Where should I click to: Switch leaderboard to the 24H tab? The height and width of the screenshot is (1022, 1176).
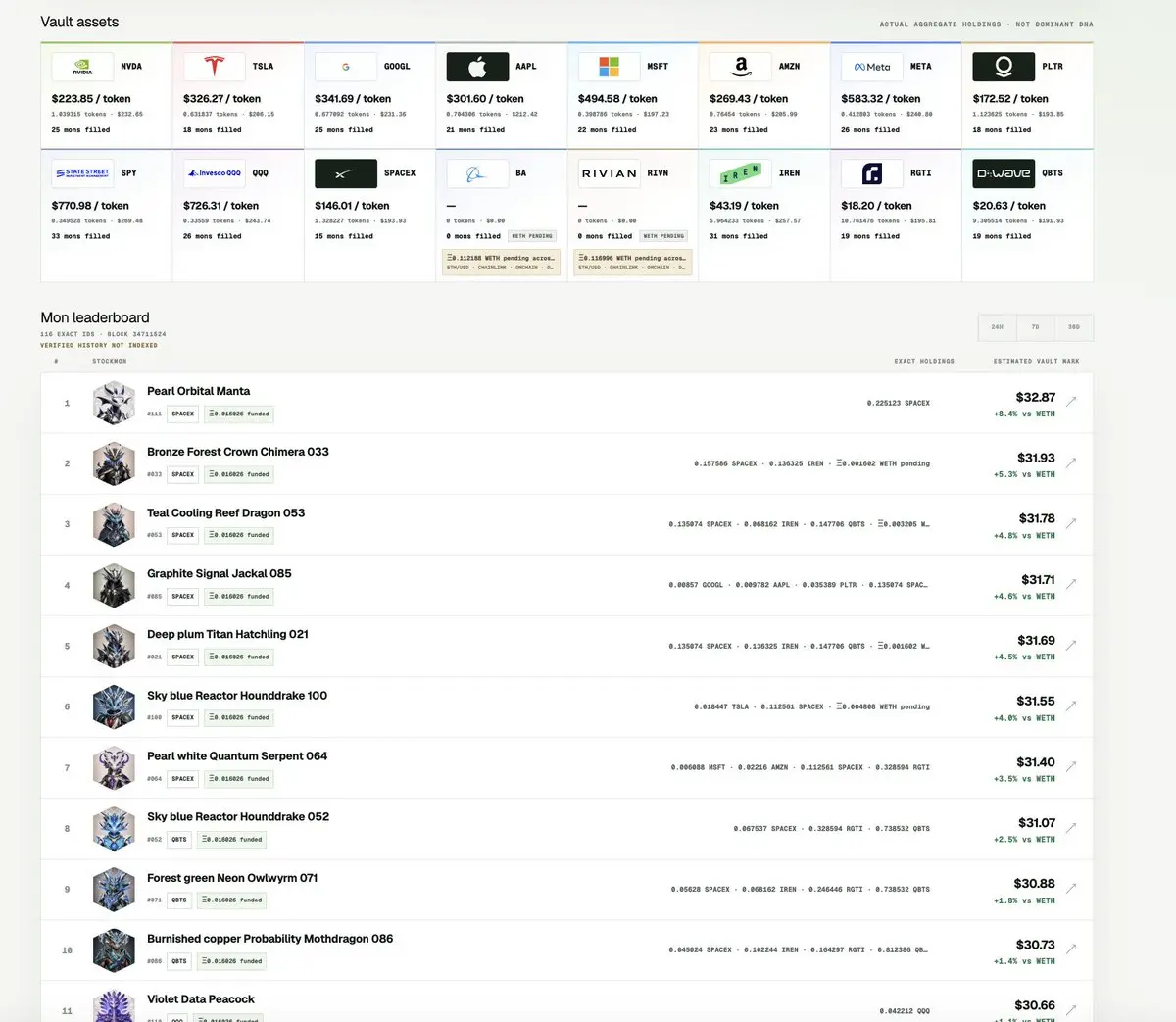998,327
